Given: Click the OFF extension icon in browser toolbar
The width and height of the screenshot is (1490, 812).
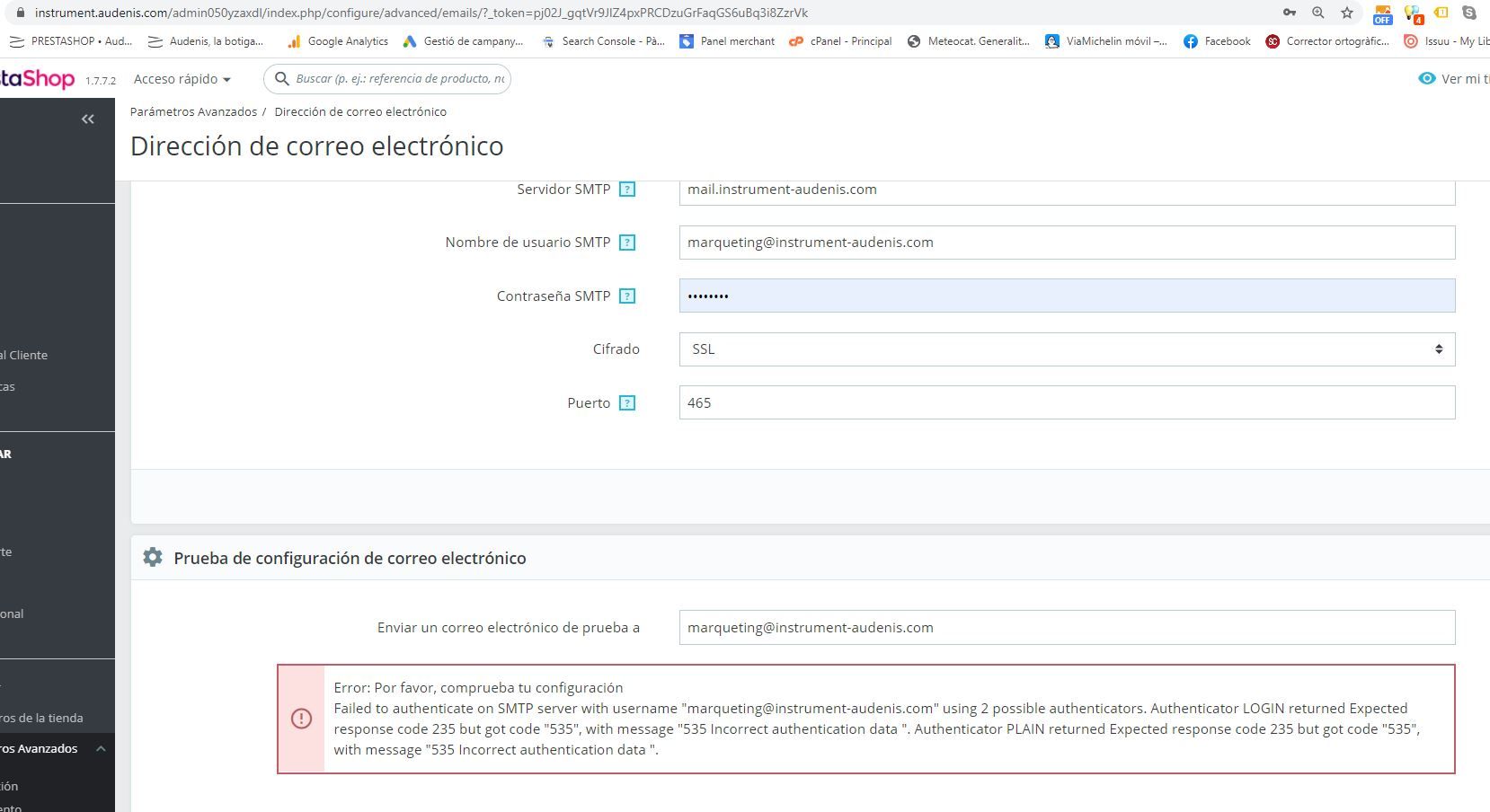Looking at the screenshot, I should coord(1383,13).
